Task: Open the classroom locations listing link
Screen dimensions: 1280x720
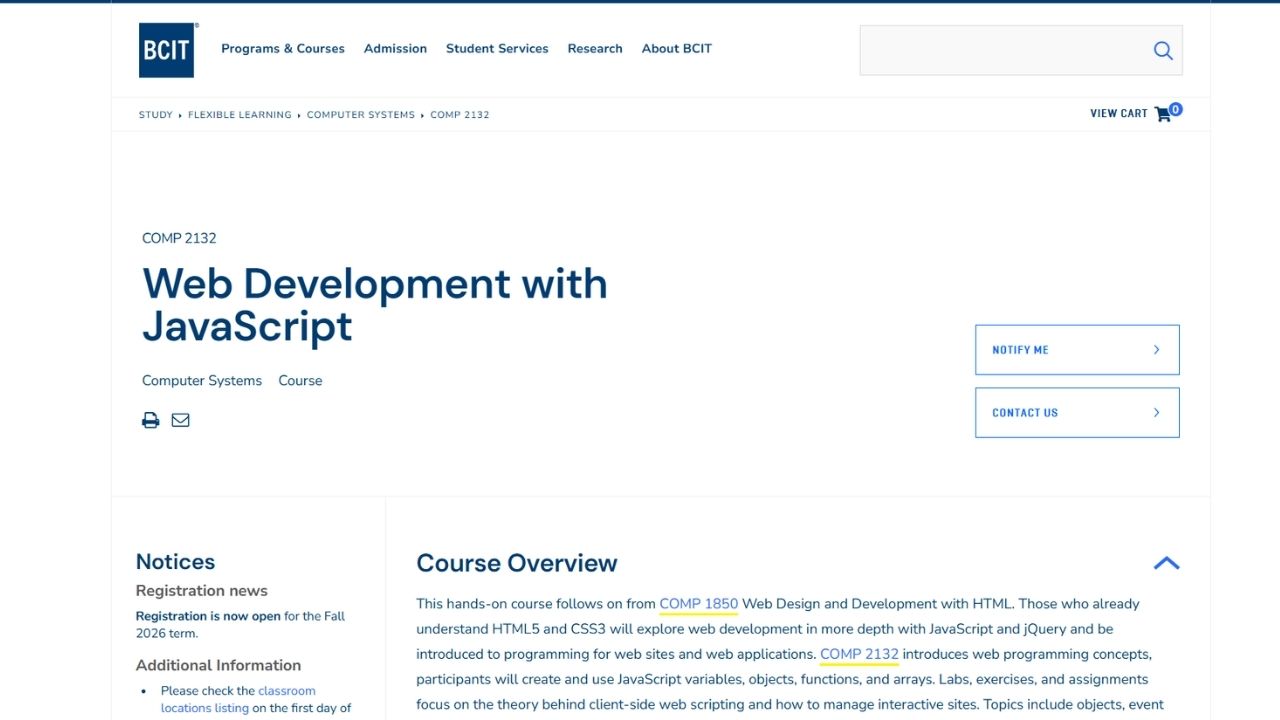Action: pos(238,699)
